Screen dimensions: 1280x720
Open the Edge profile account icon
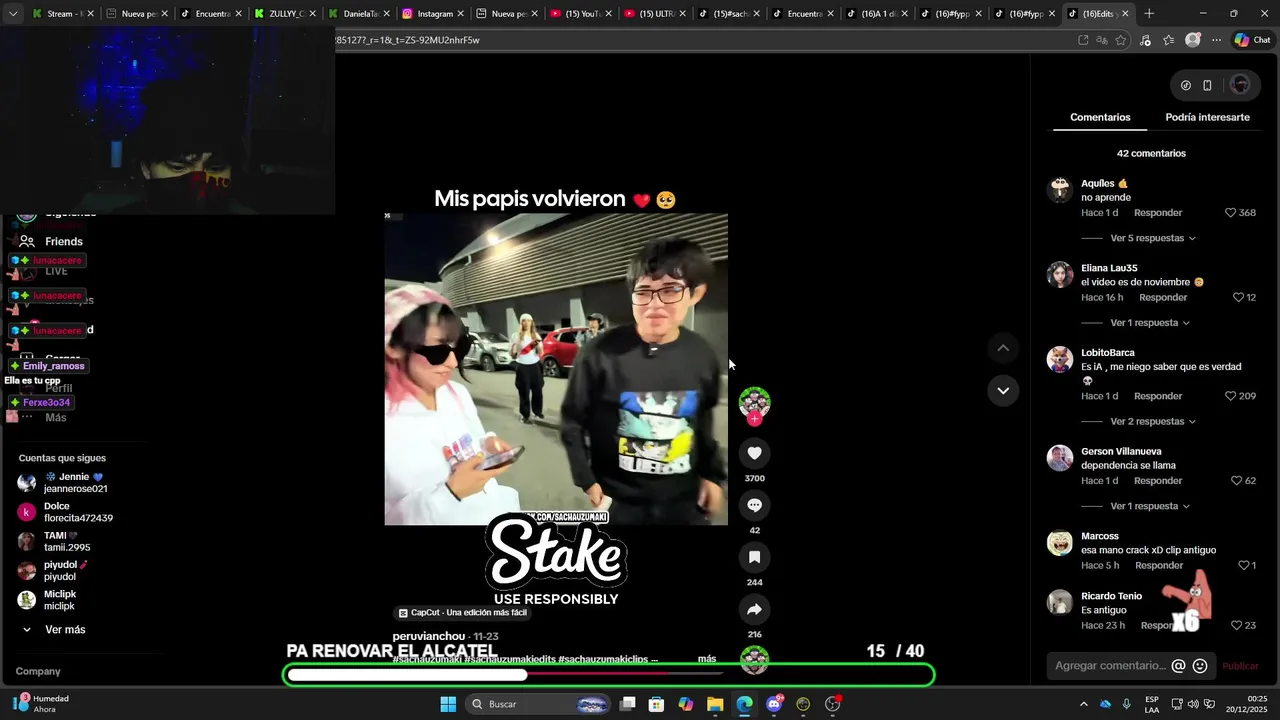1192,40
